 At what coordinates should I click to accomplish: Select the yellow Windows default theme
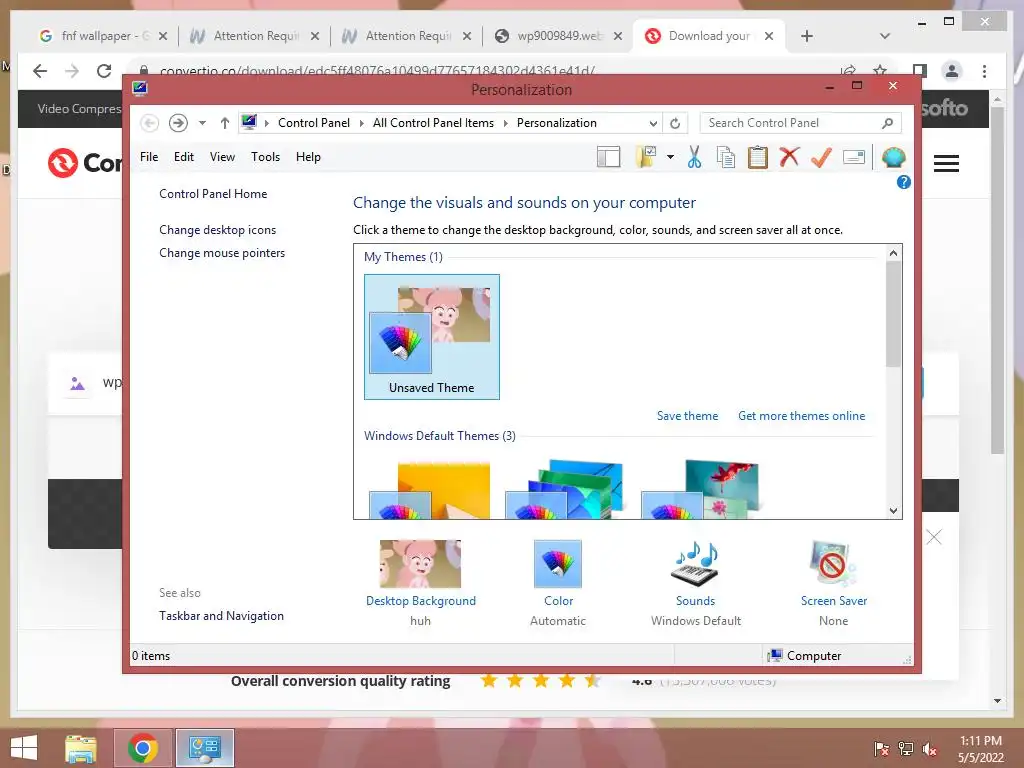[x=429, y=490]
